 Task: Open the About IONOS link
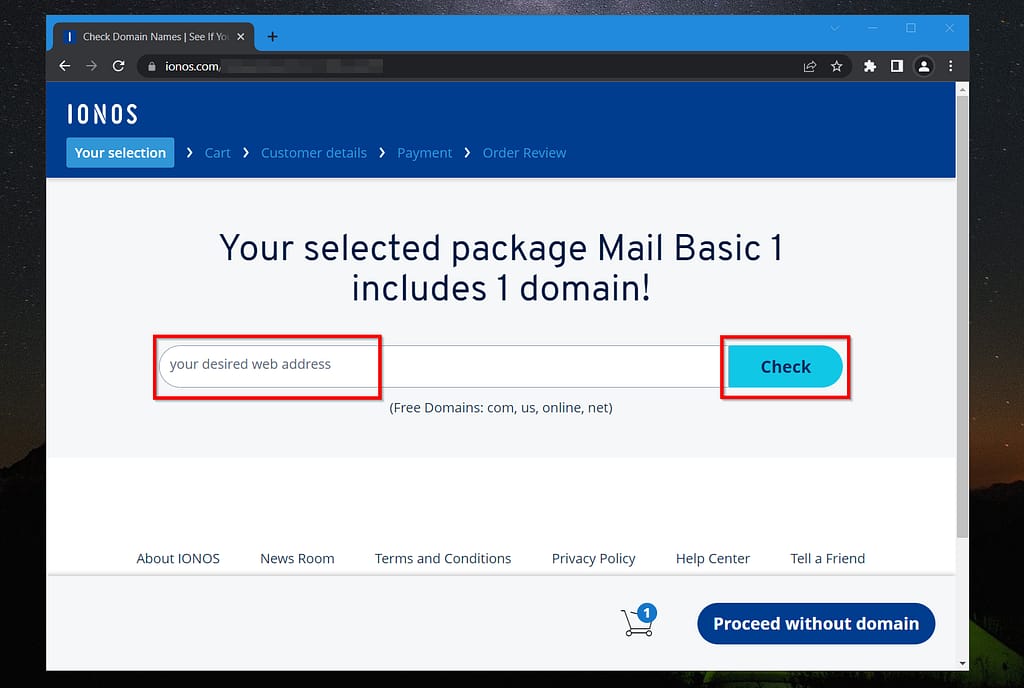pos(178,558)
